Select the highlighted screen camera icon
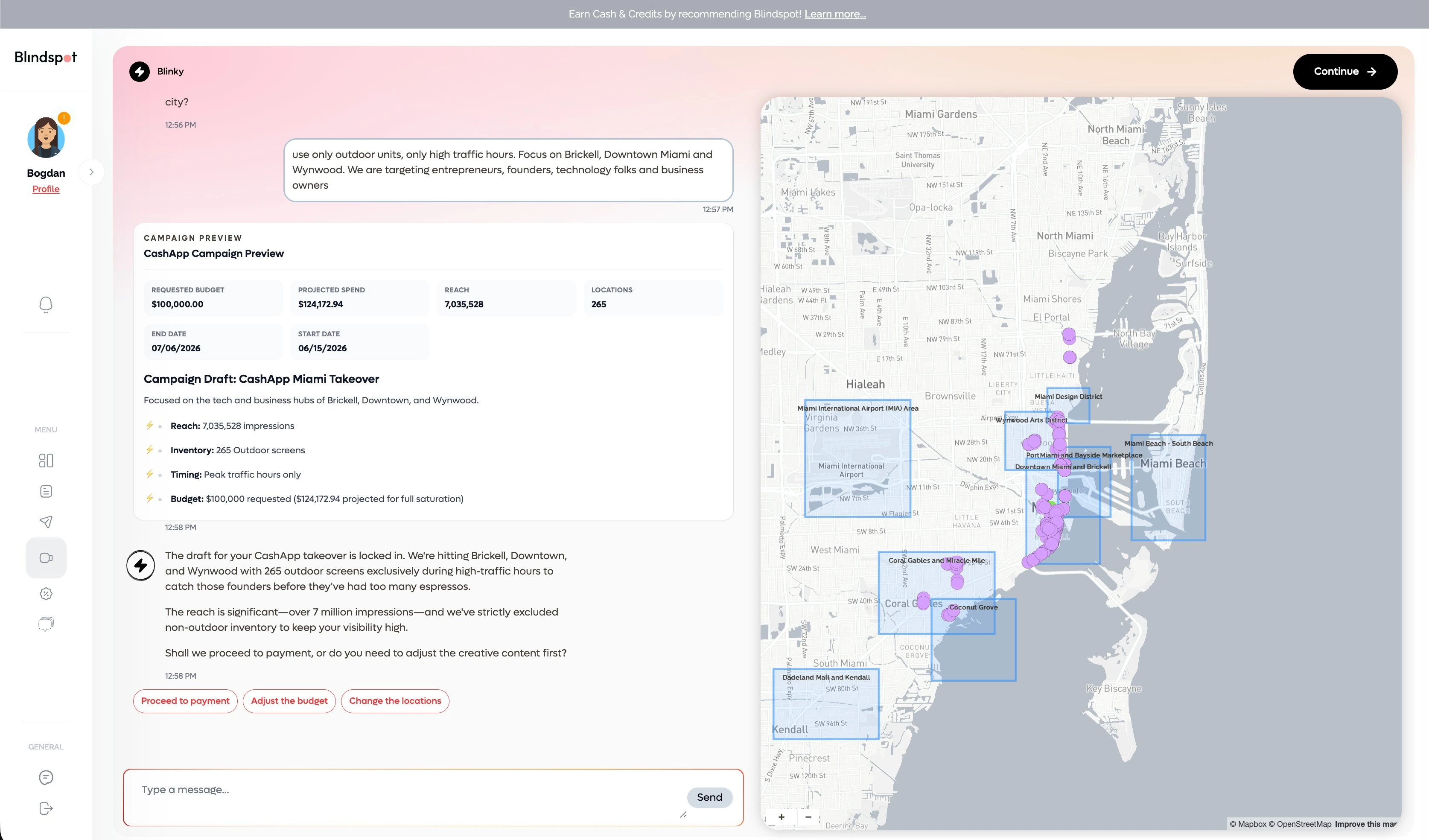1429x840 pixels. click(x=46, y=557)
